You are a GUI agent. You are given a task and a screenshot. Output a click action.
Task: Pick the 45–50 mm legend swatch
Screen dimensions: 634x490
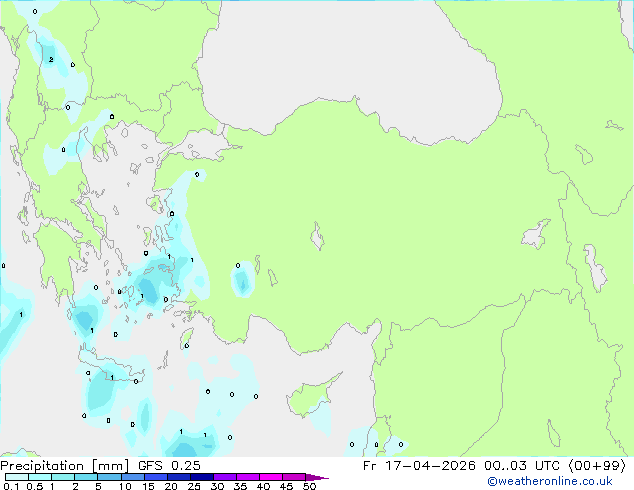click(294, 477)
